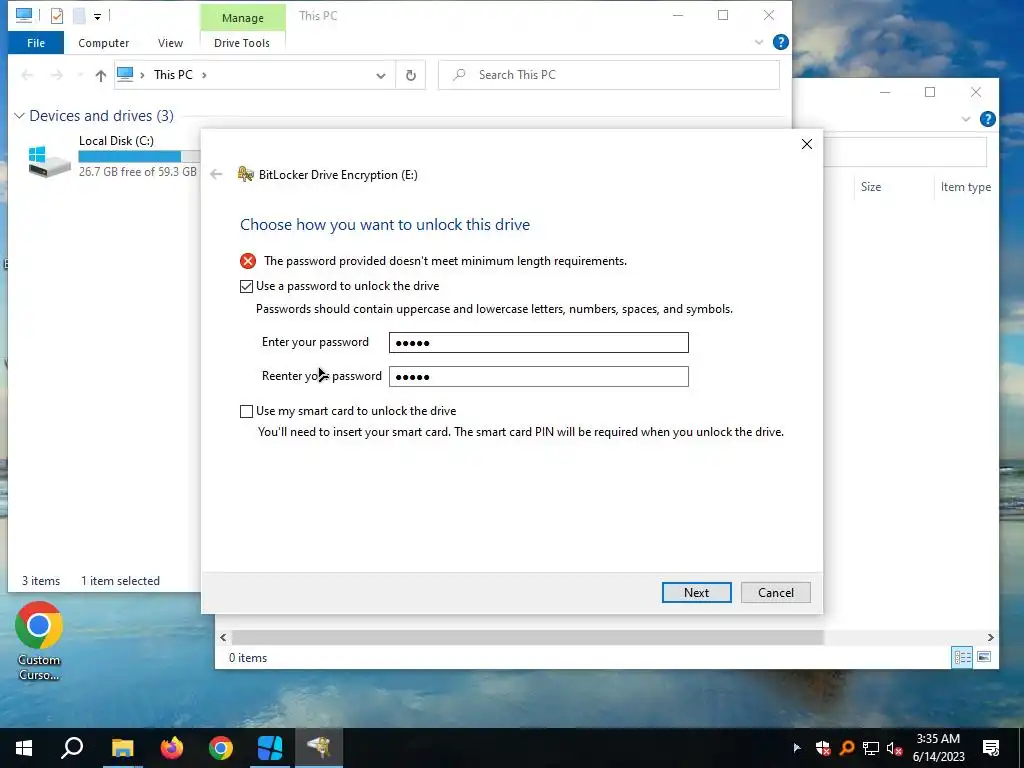Image resolution: width=1024 pixels, height=768 pixels.
Task: Uncheck Use a password to unlock the drive
Action: pyautogui.click(x=246, y=286)
